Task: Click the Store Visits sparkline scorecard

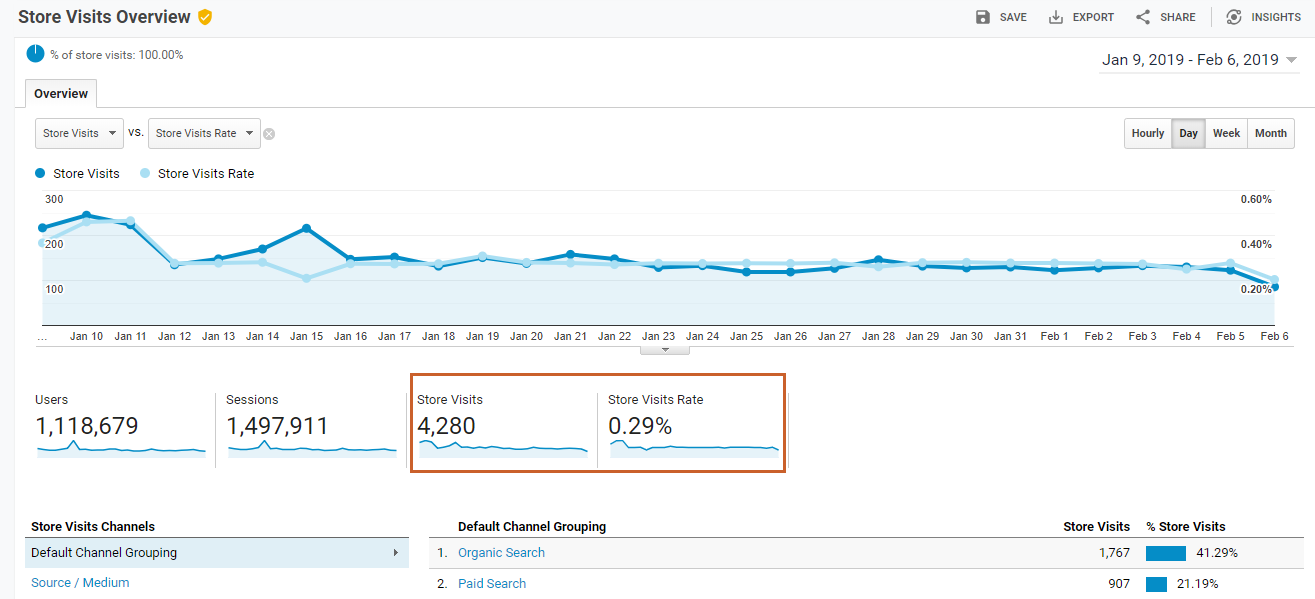Action: [x=502, y=425]
